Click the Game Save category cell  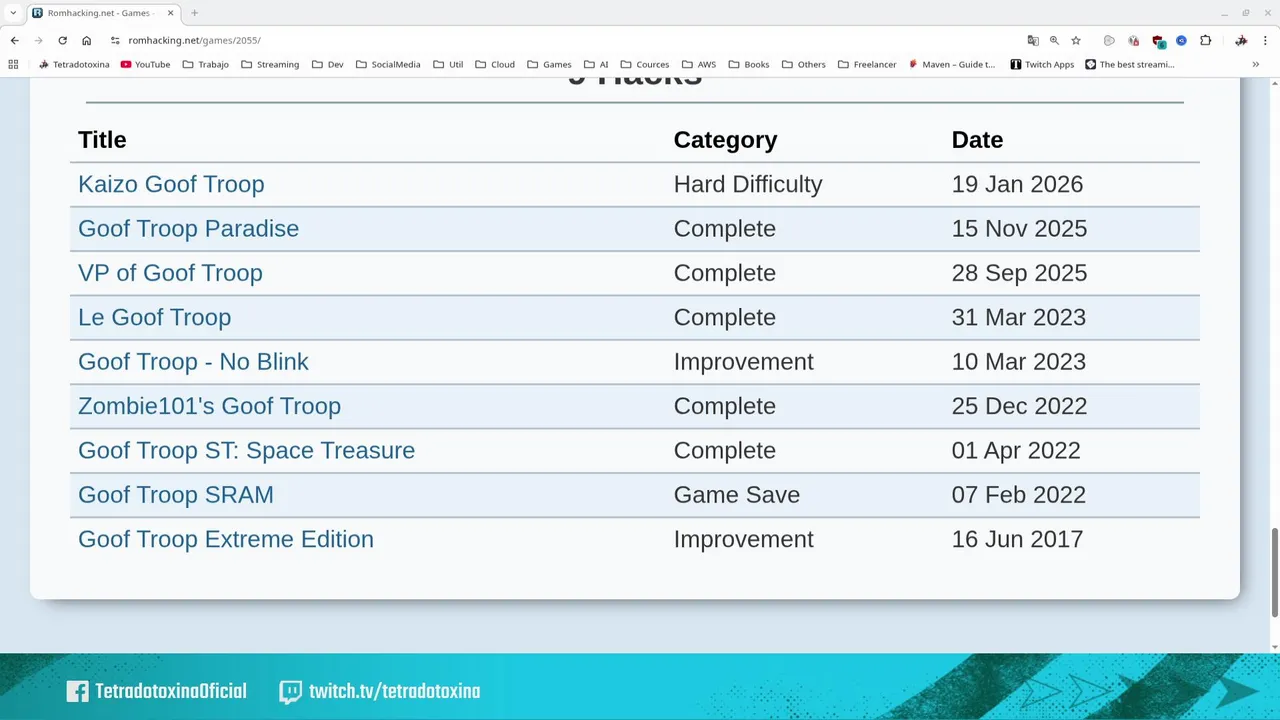point(737,494)
